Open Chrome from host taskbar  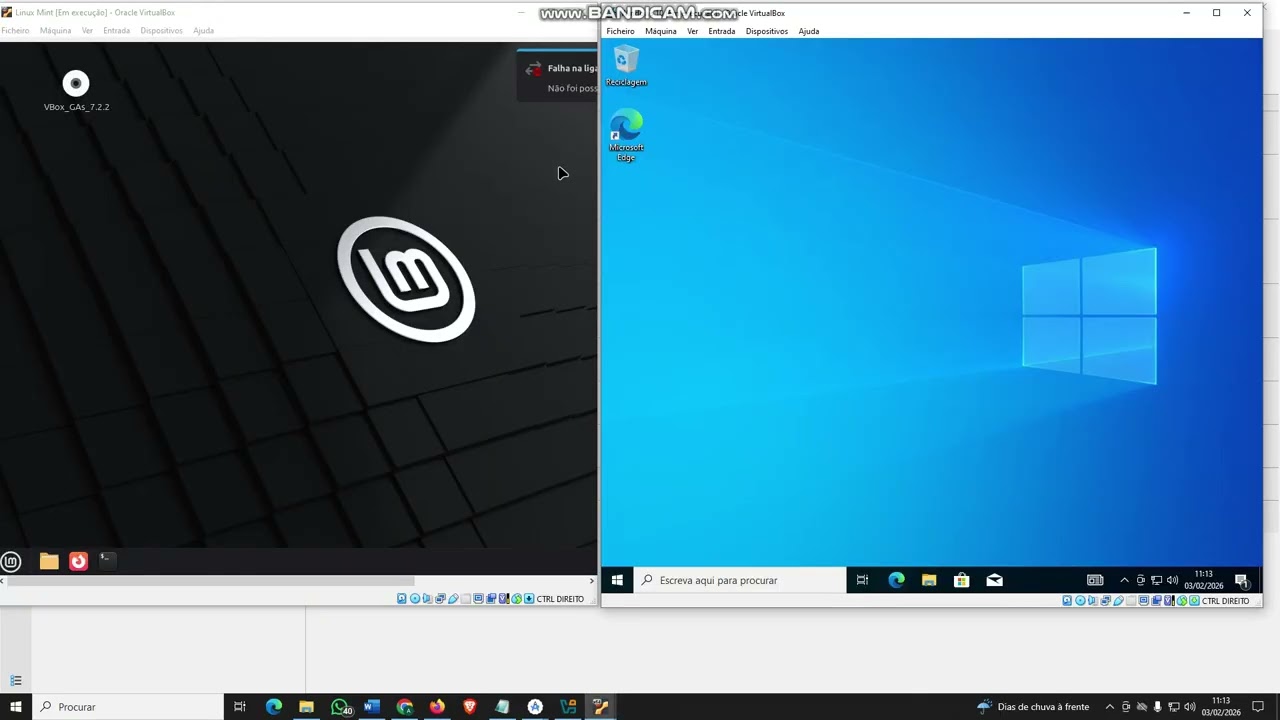[405, 707]
